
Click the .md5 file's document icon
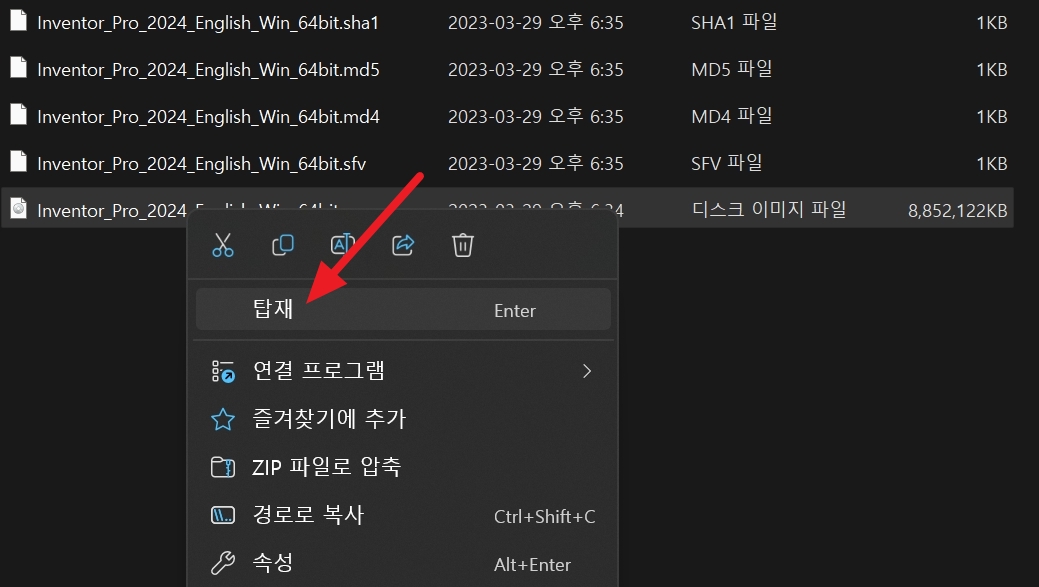(19, 68)
